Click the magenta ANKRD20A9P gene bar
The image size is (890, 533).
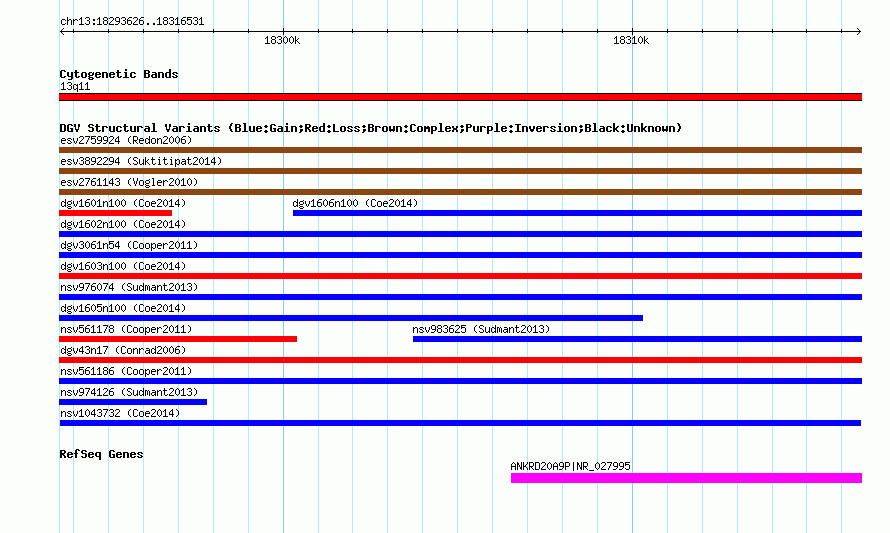point(686,478)
